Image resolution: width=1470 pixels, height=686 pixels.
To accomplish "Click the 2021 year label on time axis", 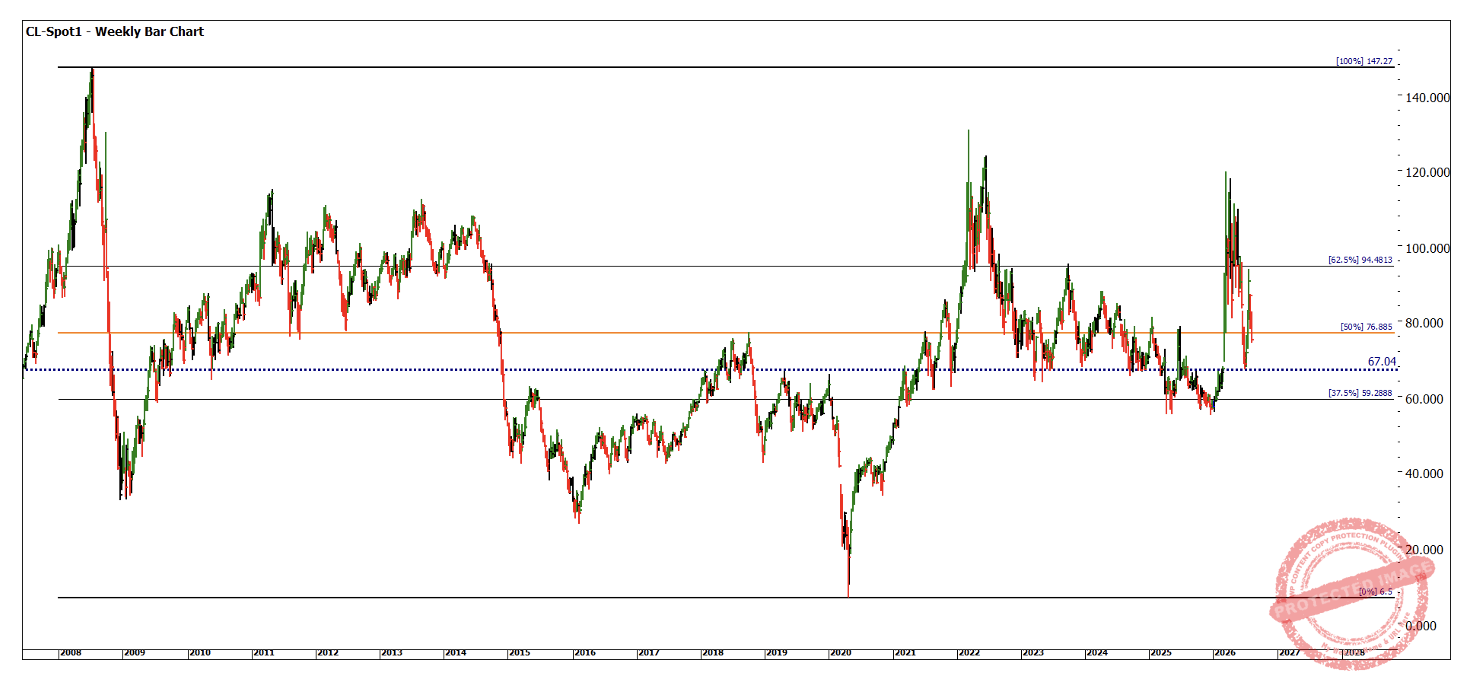I will tap(905, 652).
